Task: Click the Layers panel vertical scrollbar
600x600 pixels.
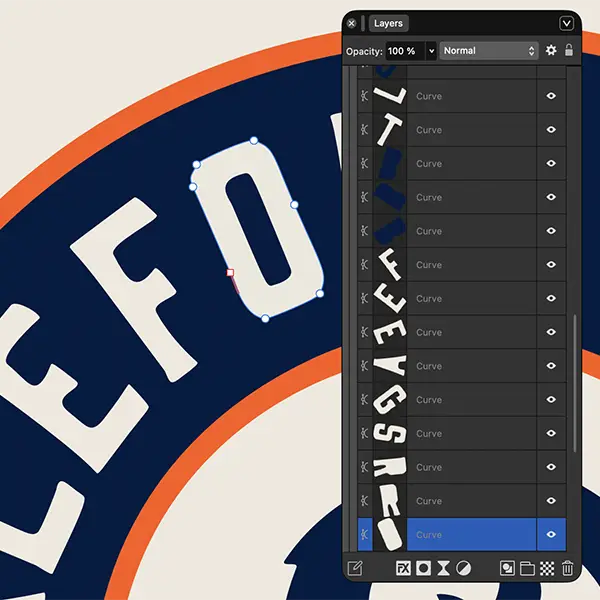Action: [x=575, y=383]
